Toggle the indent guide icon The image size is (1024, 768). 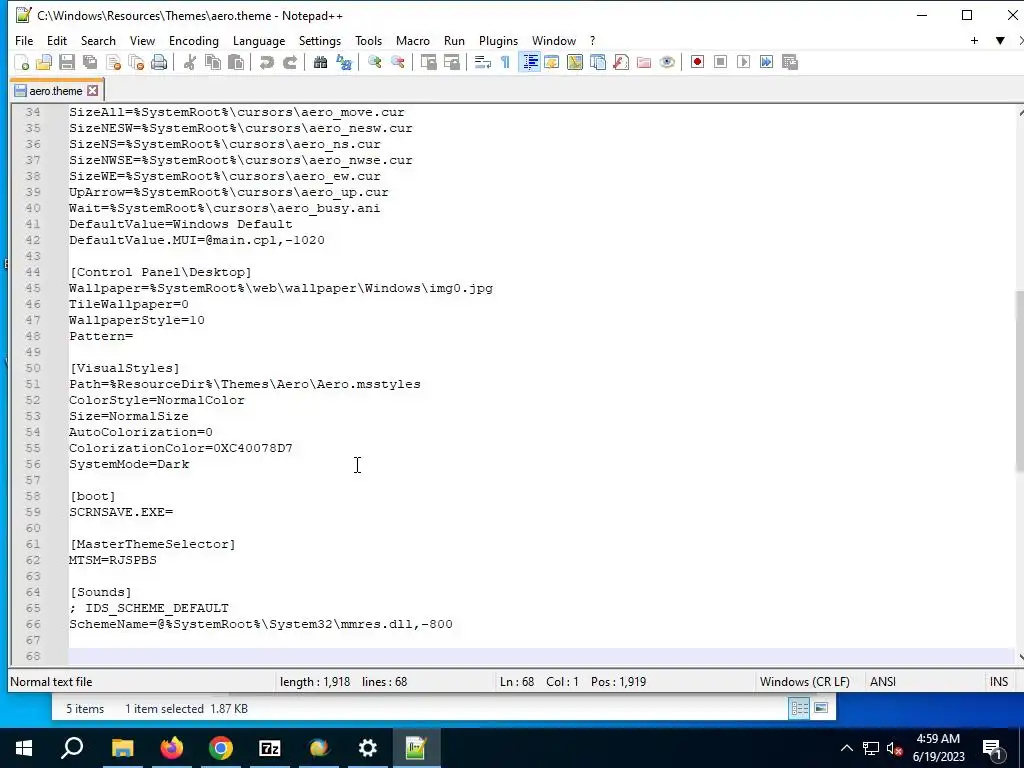pos(530,62)
